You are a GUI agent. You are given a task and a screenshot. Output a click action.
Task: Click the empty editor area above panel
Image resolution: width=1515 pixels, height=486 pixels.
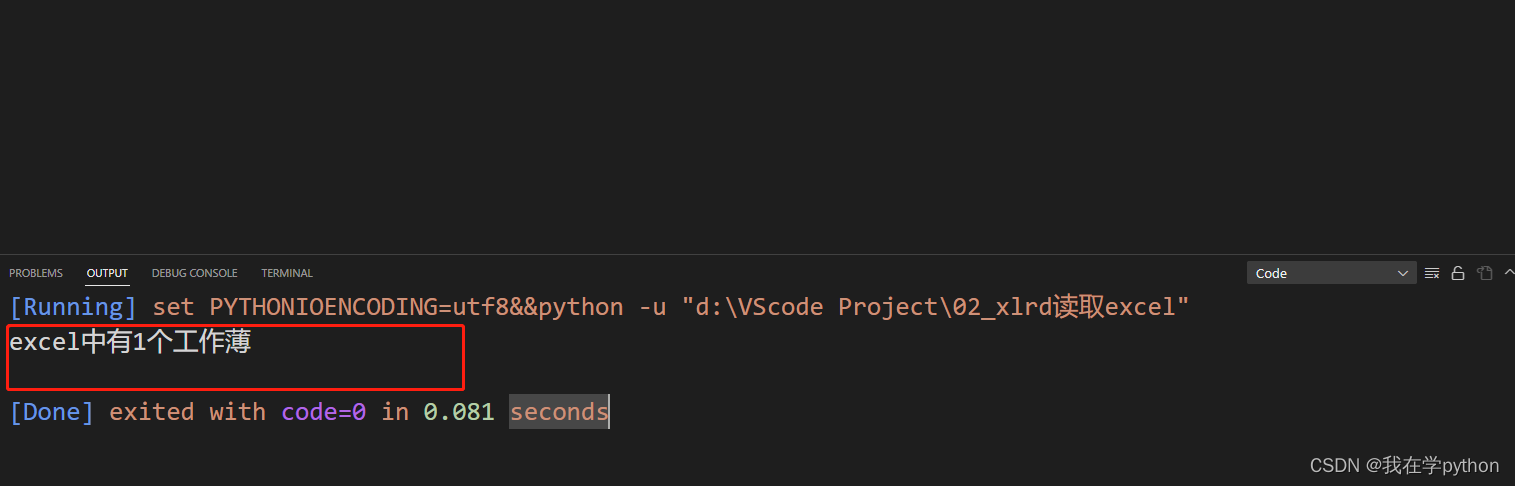click(x=757, y=126)
